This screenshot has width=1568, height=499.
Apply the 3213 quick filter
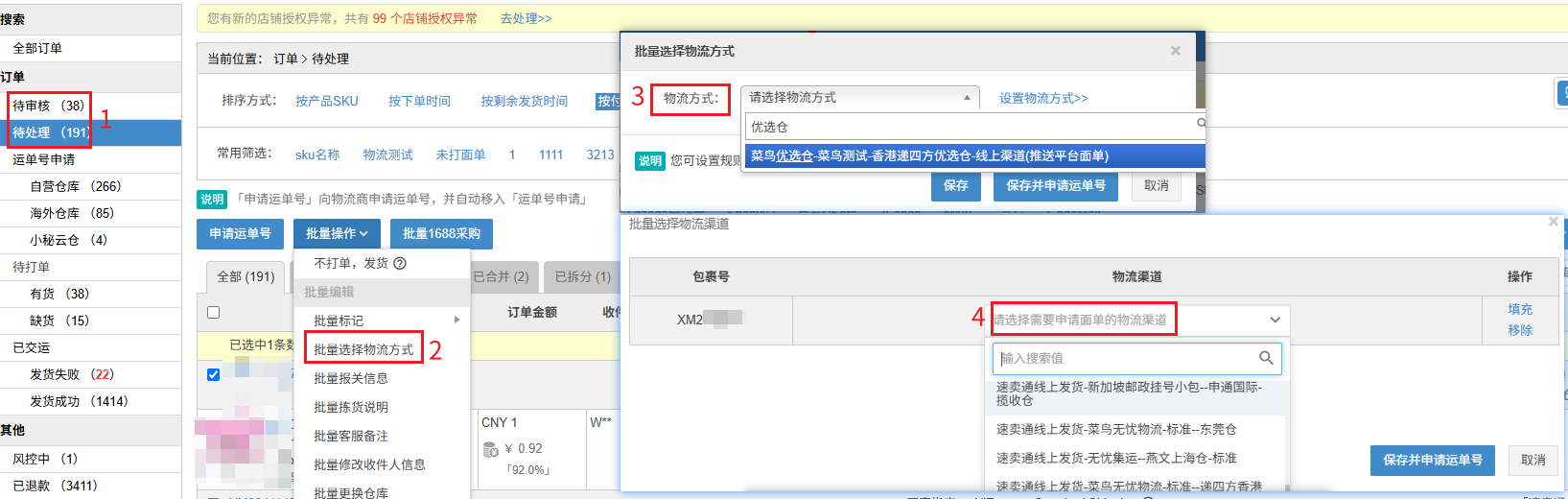click(600, 154)
